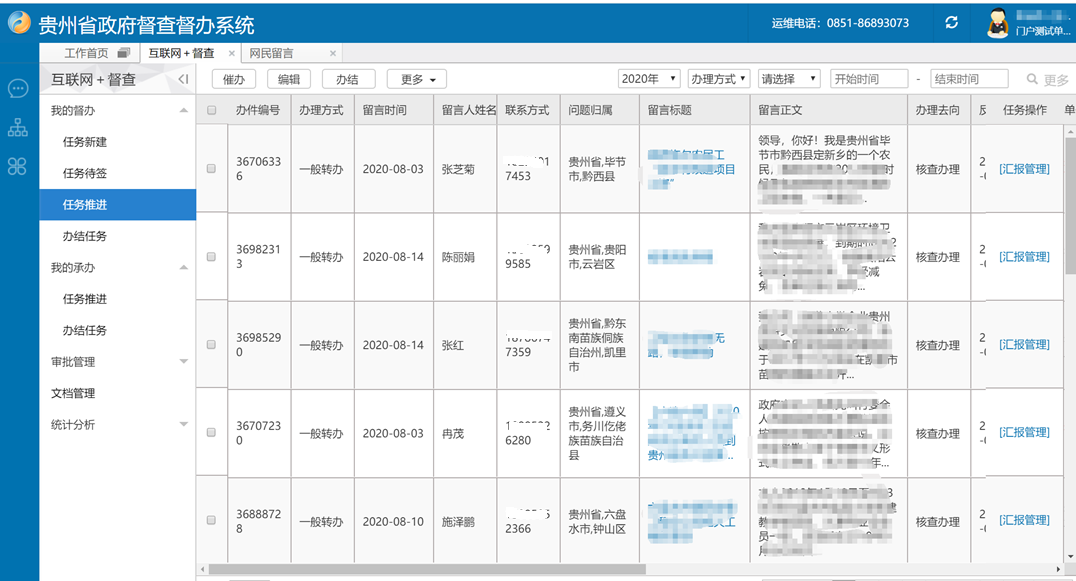Open the message bubble sidebar icon

pos(18,88)
